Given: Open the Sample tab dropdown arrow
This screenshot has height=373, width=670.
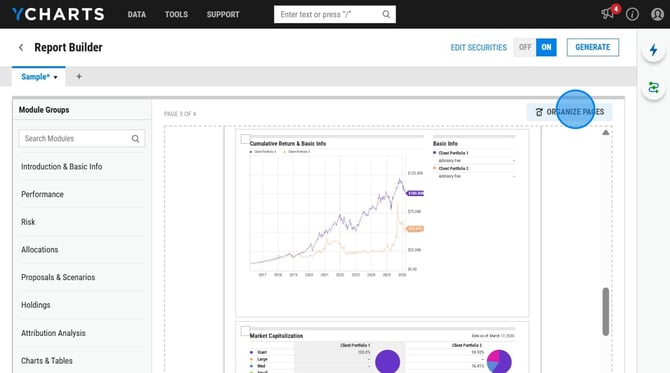Looking at the screenshot, I should pos(56,77).
